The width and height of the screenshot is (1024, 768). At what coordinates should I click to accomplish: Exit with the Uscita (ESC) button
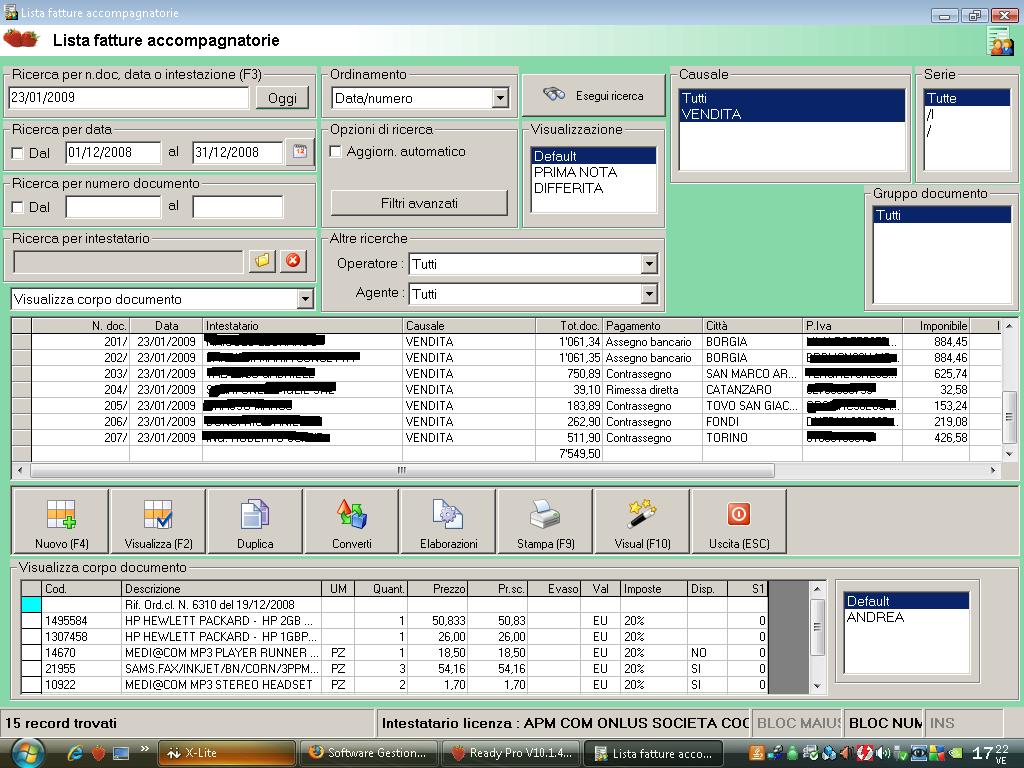pyautogui.click(x=739, y=521)
